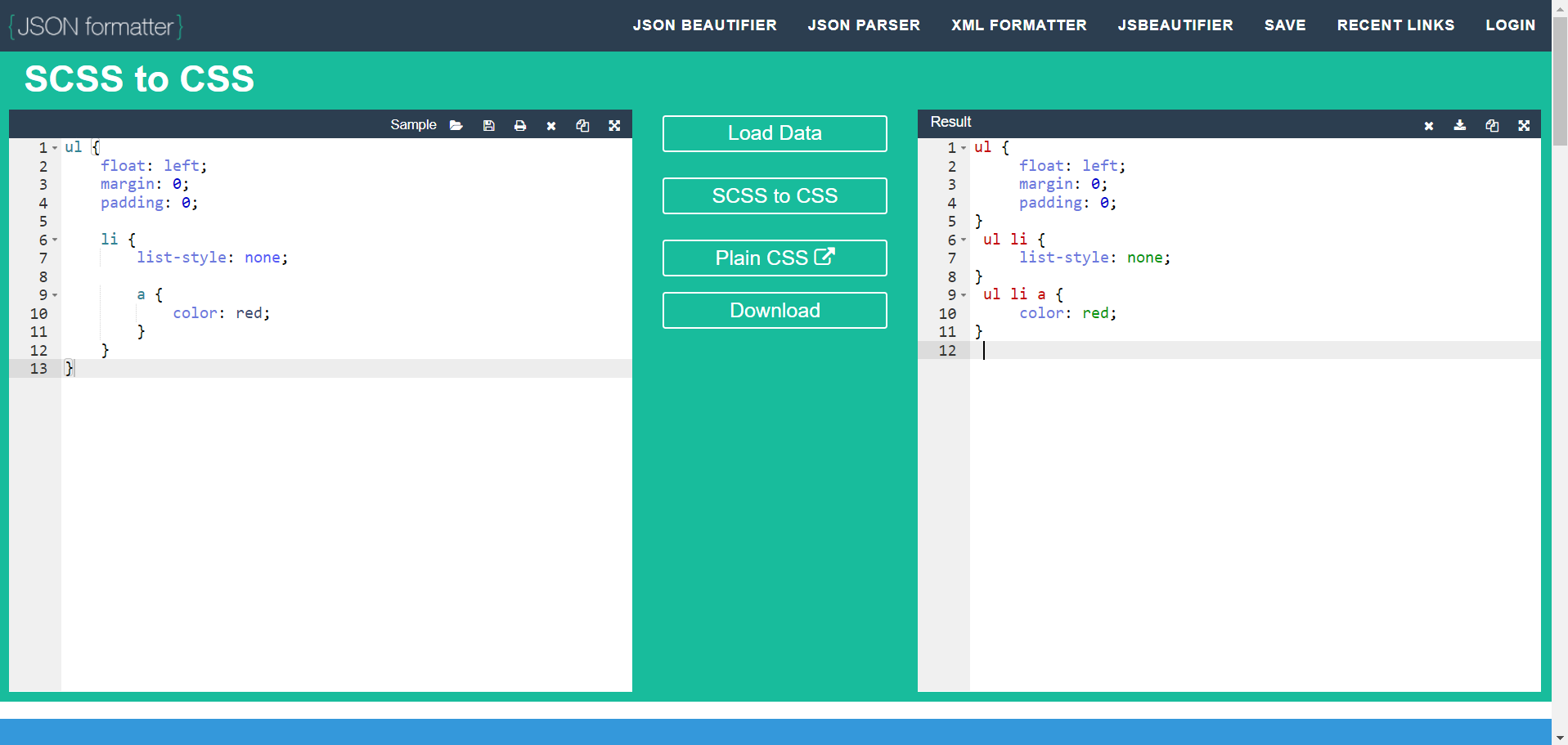Open JSBEAUTIFIER menu item

(x=1175, y=25)
